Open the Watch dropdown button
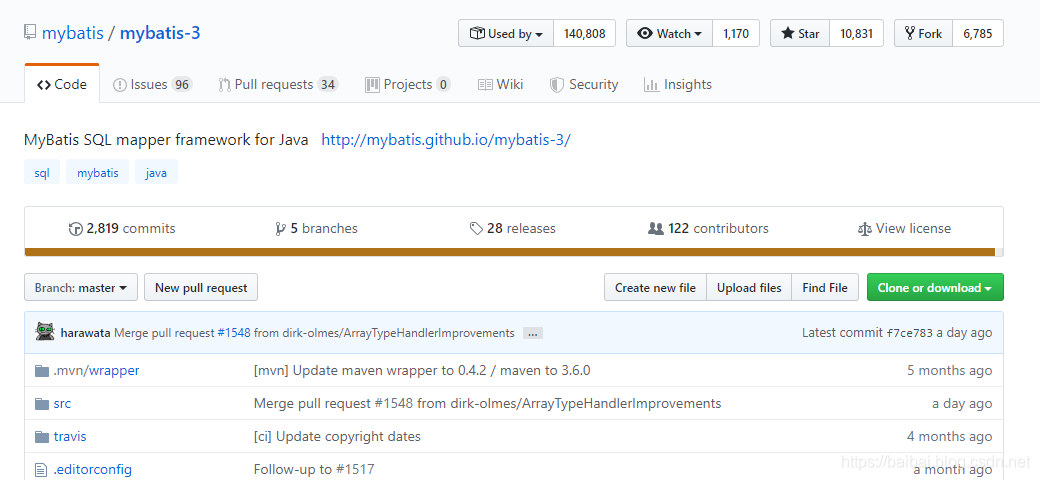 [x=669, y=33]
